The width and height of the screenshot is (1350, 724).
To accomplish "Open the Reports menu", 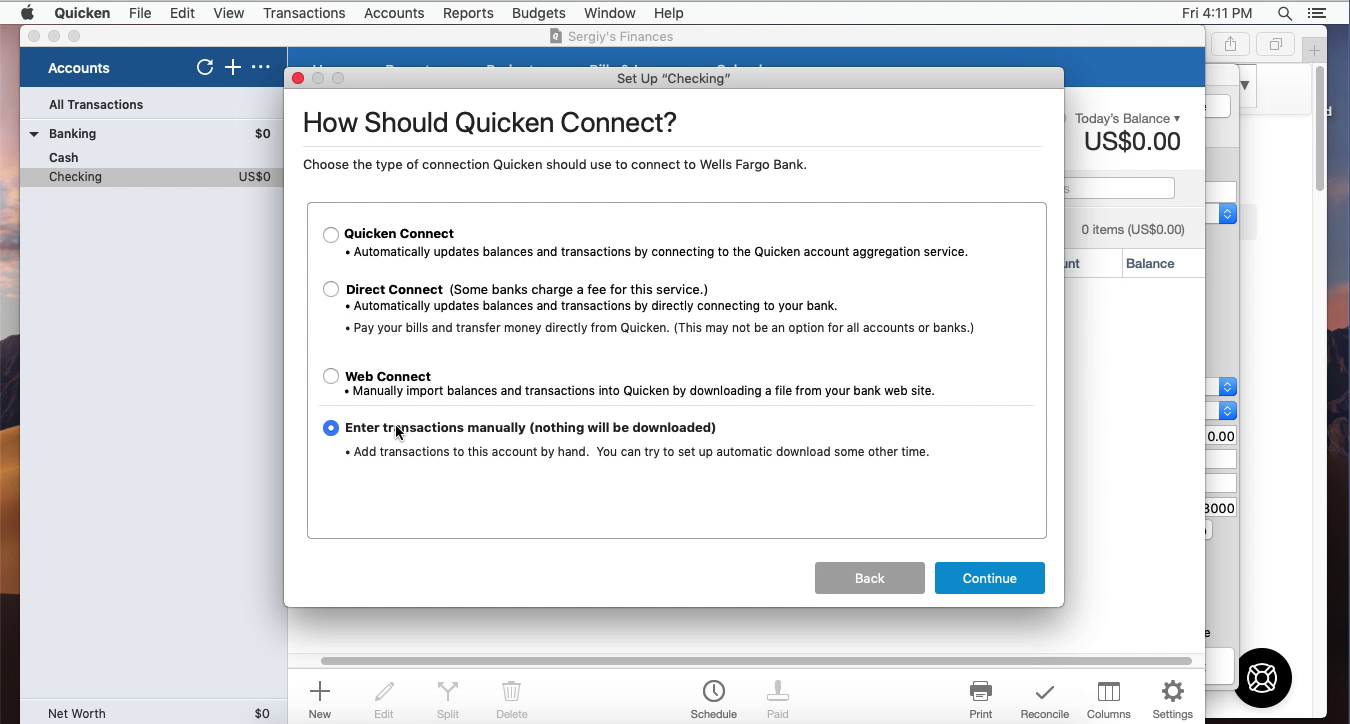I will [x=468, y=13].
